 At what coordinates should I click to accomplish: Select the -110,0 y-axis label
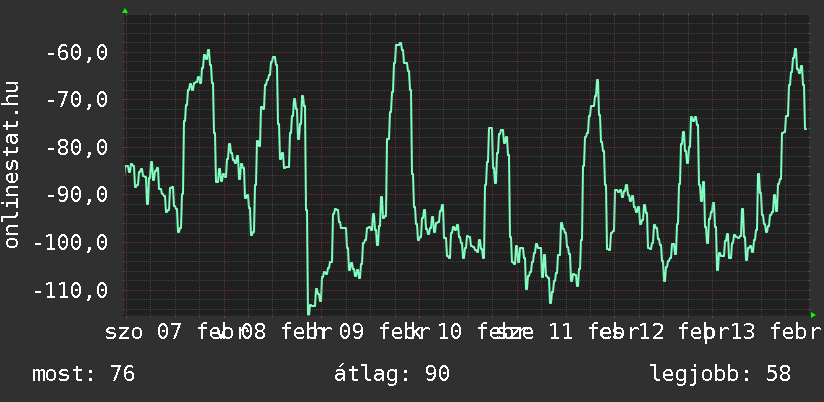click(x=65, y=291)
